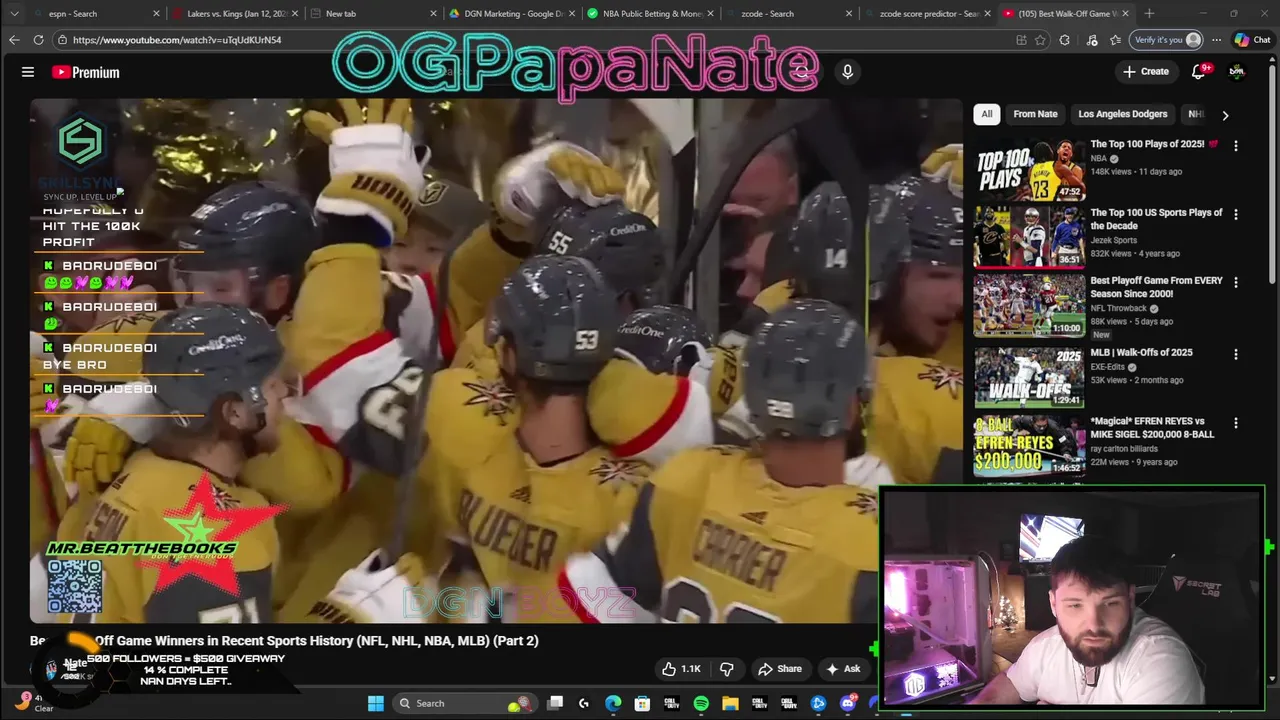1280x720 pixels.
Task: Open EFREN REYES $200,000 thumbnail
Action: [1029, 445]
